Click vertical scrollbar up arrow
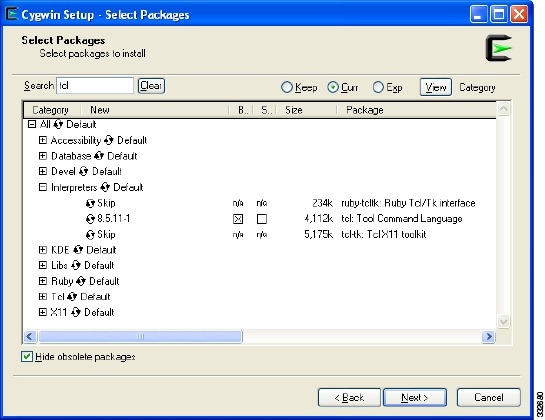The width and height of the screenshot is (545, 420). click(x=503, y=109)
